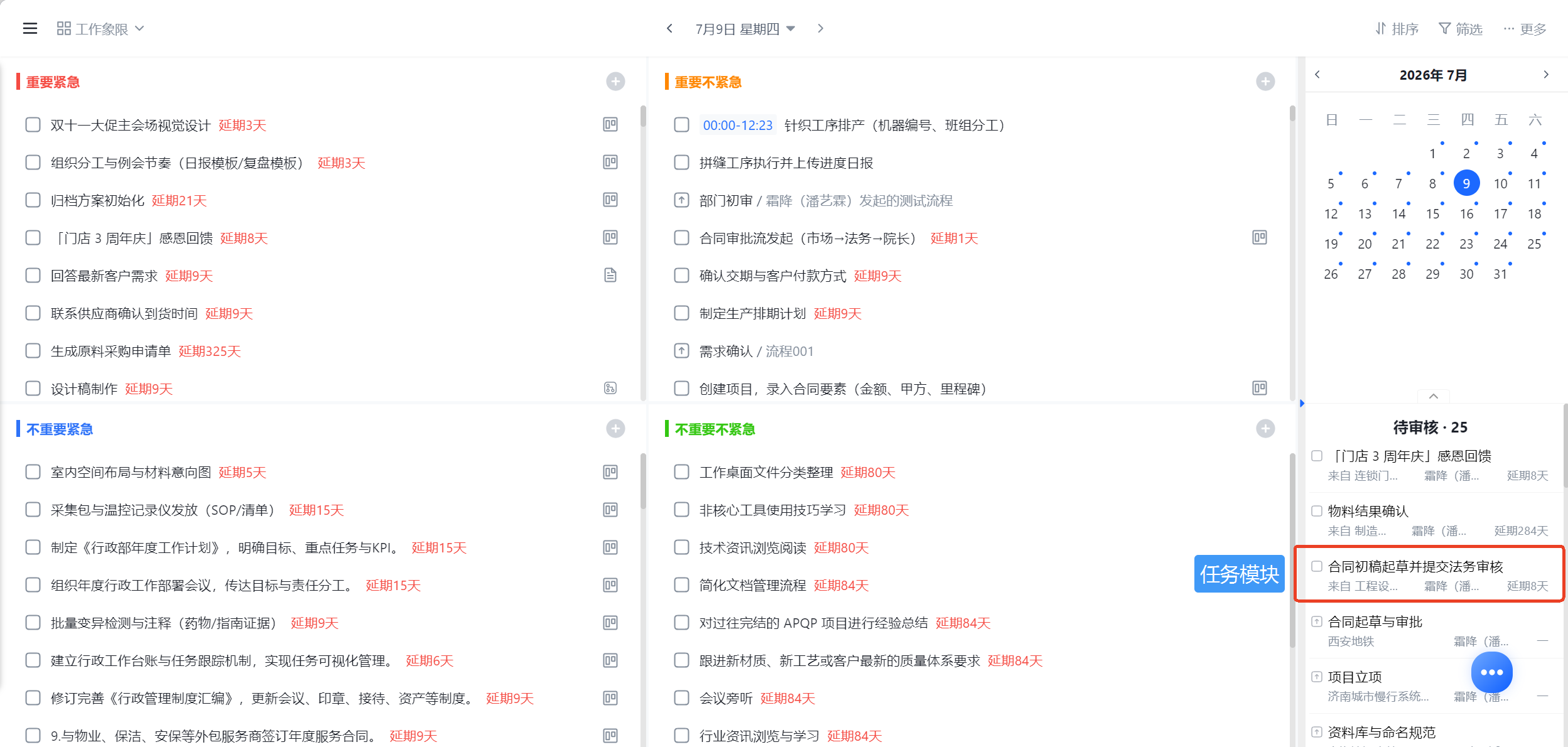The image size is (1568, 747).
Task: Add task to 不重要紧急 quadrant
Action: coord(615,429)
